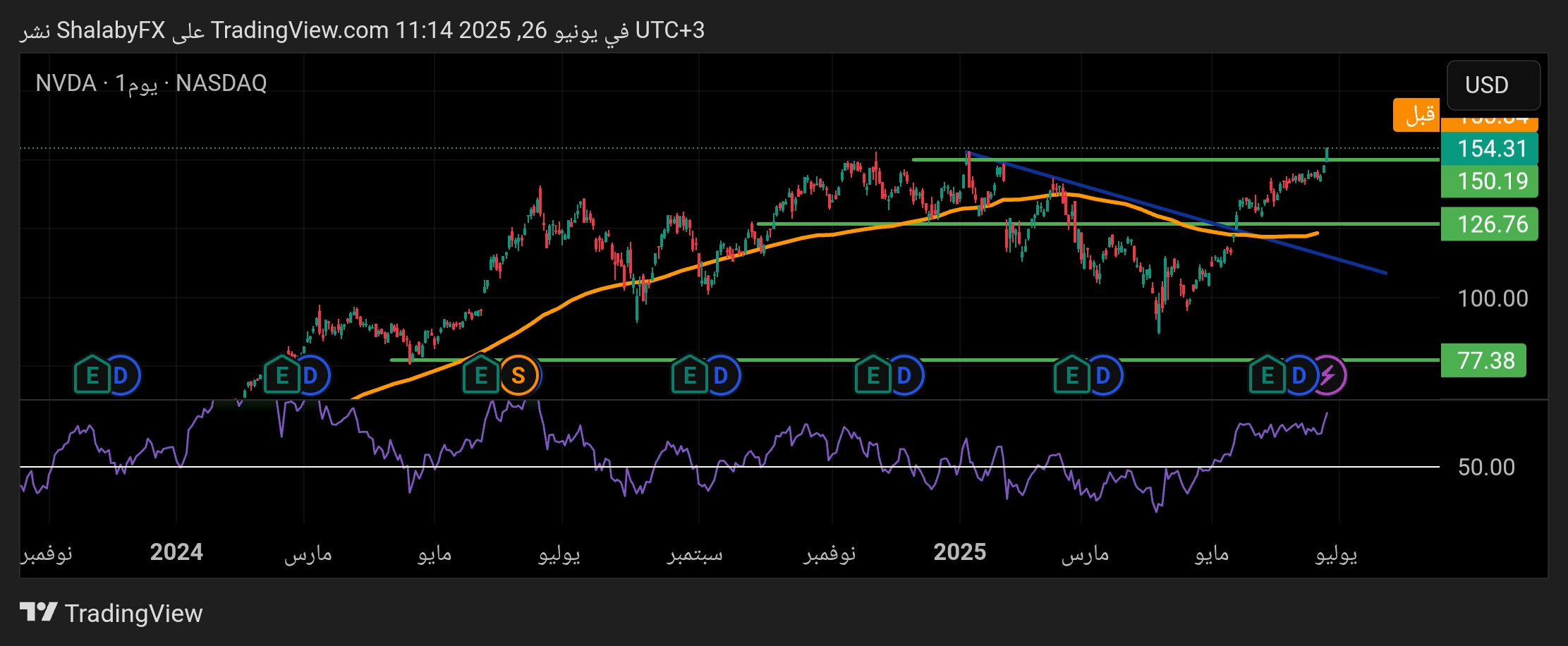The height and width of the screenshot is (646, 1568).
Task: Click TradingView.com in the header text
Action: [x=300, y=30]
